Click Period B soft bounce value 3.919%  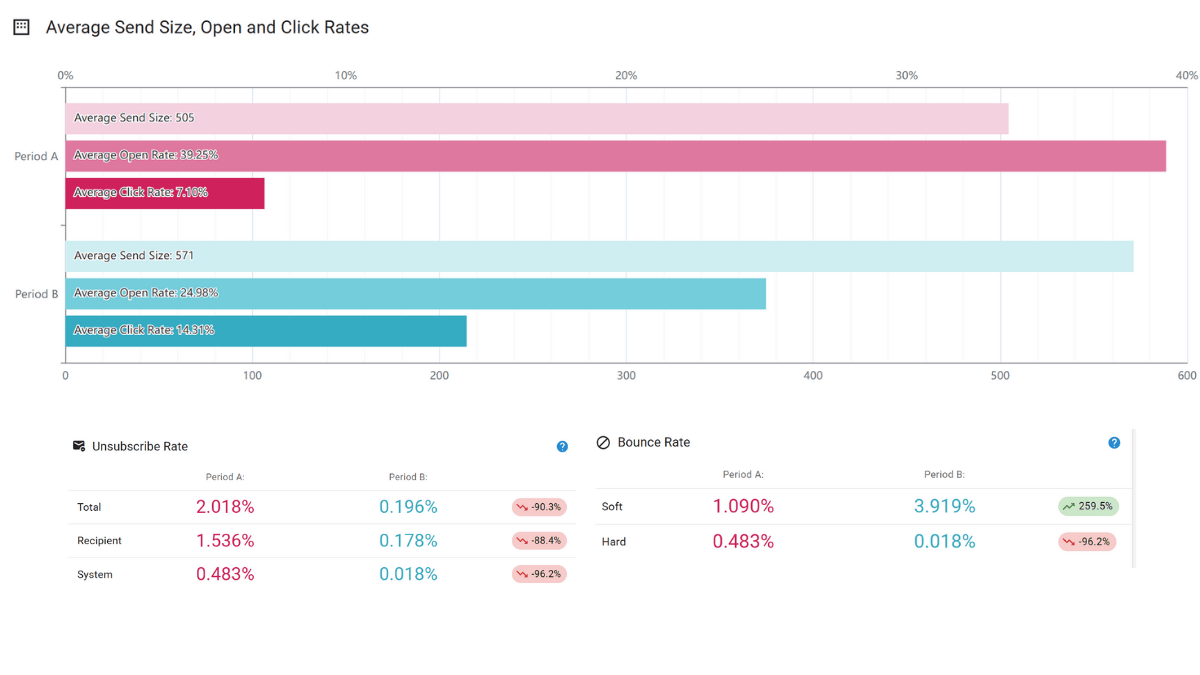tap(944, 506)
